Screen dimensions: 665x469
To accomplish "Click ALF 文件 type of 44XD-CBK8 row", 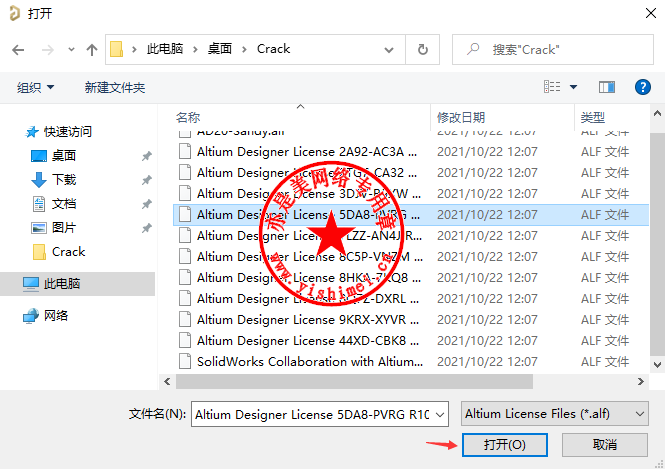I will [x=605, y=341].
